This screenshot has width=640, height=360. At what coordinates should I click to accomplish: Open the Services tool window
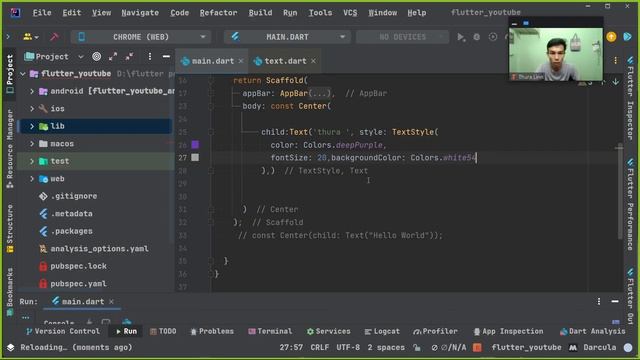click(329, 331)
